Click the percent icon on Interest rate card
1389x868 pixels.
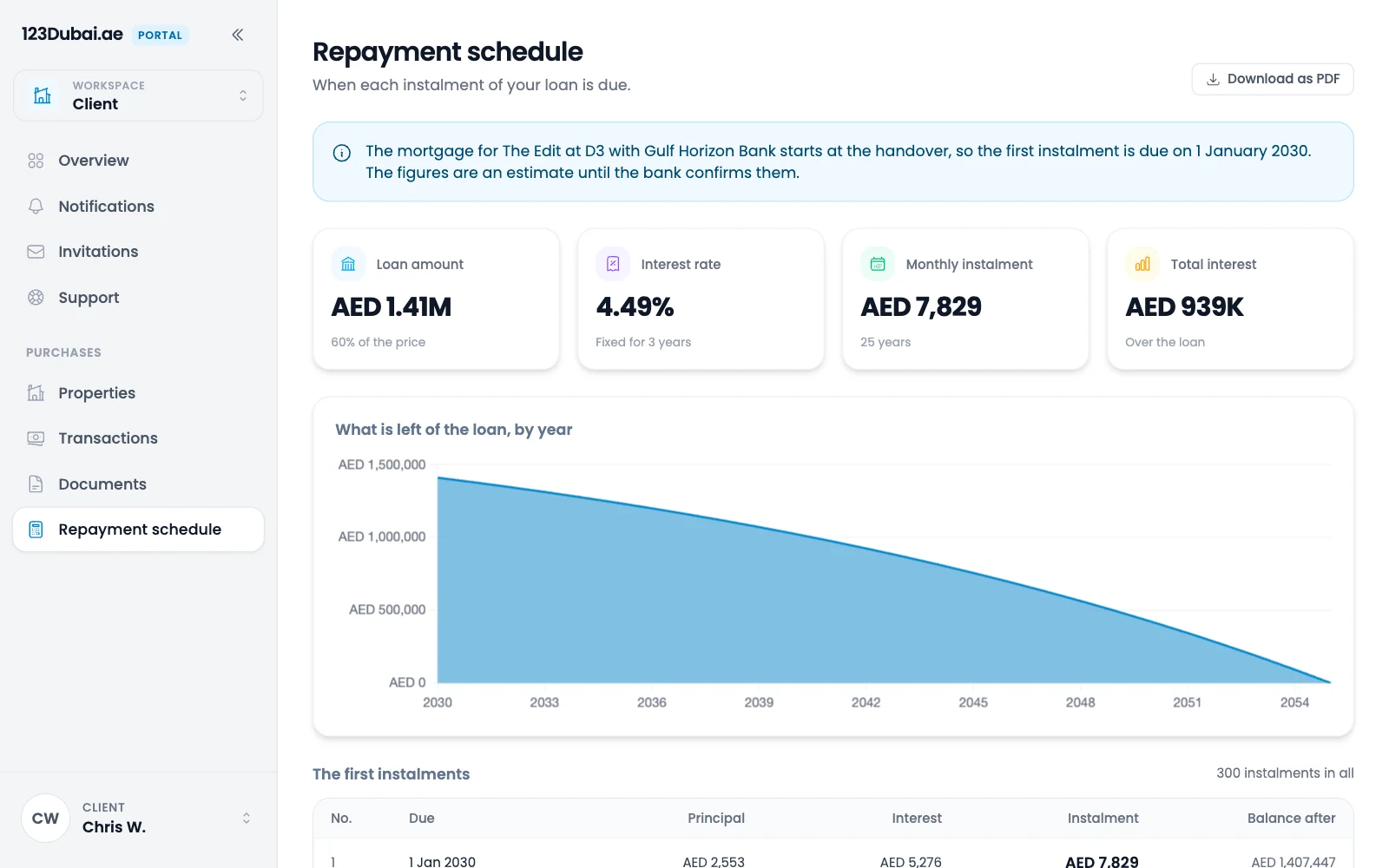613,264
